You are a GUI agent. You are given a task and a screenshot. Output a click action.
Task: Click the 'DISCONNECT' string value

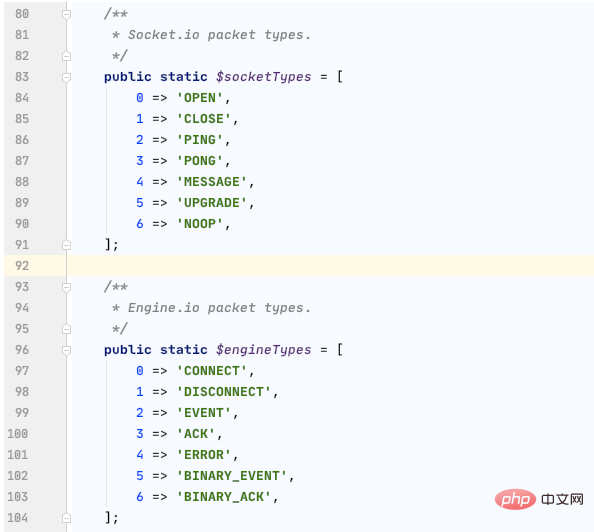tap(224, 391)
